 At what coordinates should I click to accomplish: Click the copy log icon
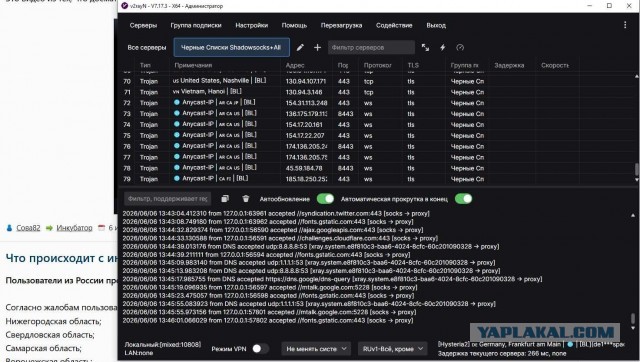[x=225, y=199]
